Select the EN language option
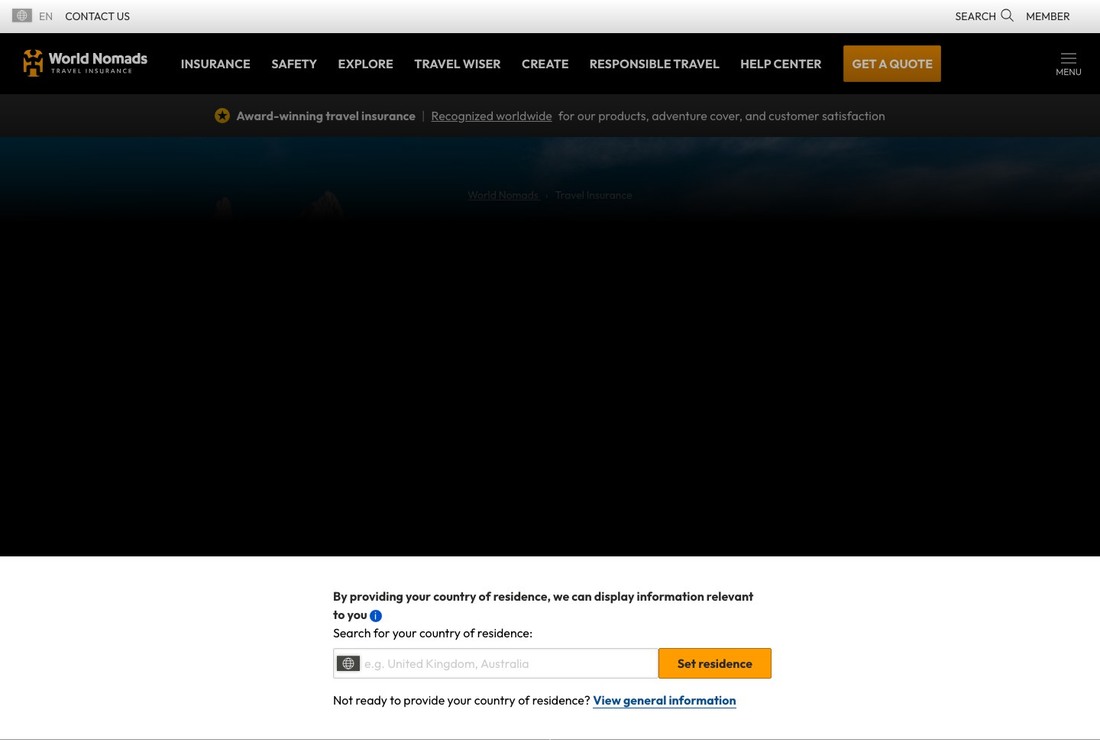The width and height of the screenshot is (1100, 740). (x=46, y=16)
